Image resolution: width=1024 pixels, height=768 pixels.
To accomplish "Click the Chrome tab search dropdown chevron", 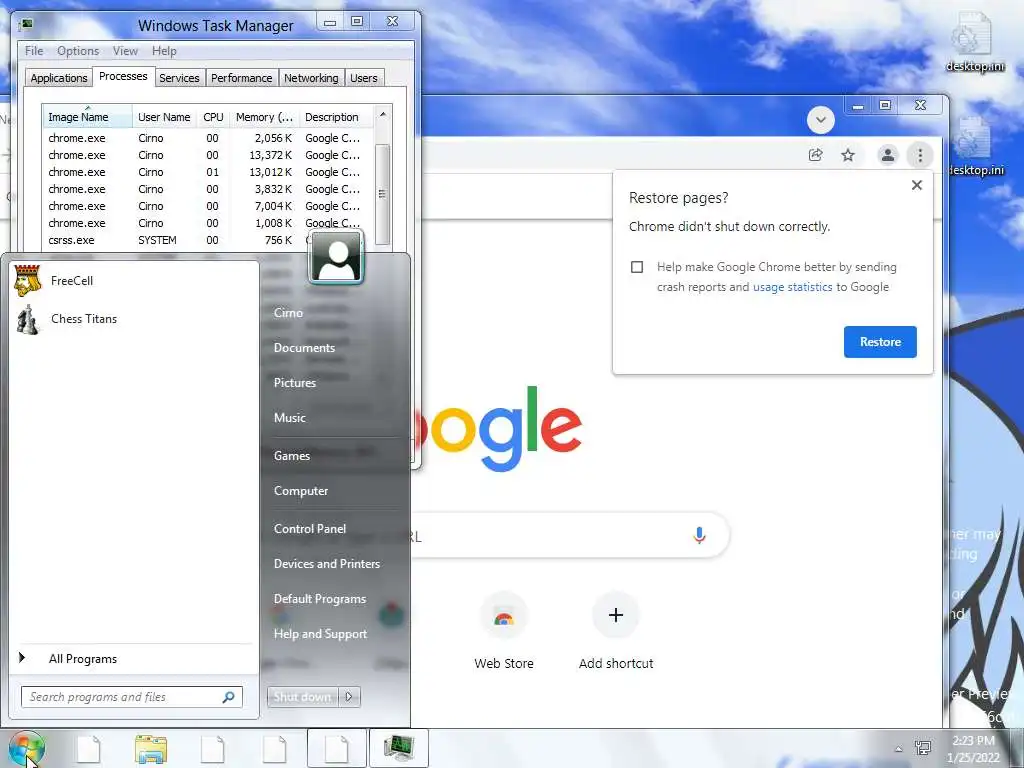I will click(x=821, y=120).
